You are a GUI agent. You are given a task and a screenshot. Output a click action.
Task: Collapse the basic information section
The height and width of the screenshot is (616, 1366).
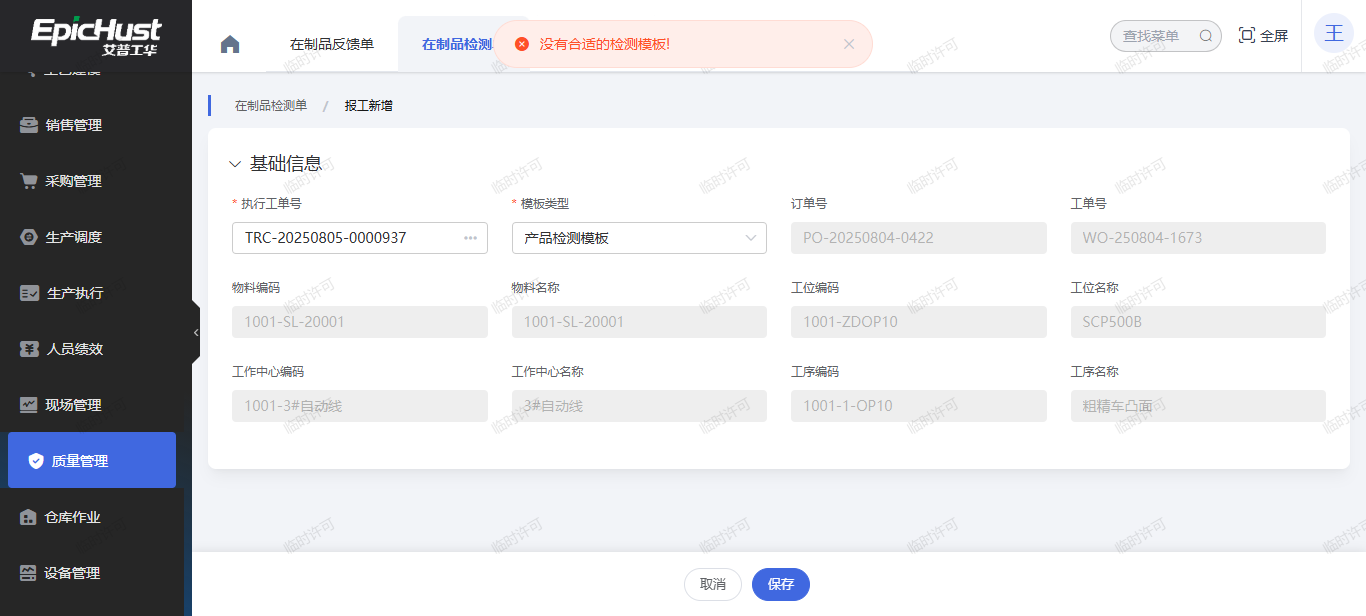pos(235,164)
